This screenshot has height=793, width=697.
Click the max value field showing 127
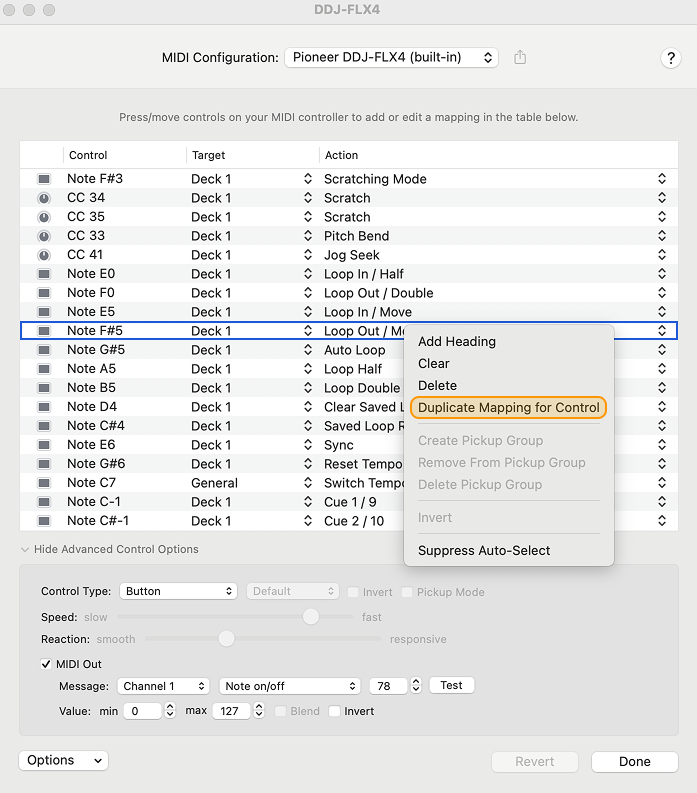click(231, 711)
